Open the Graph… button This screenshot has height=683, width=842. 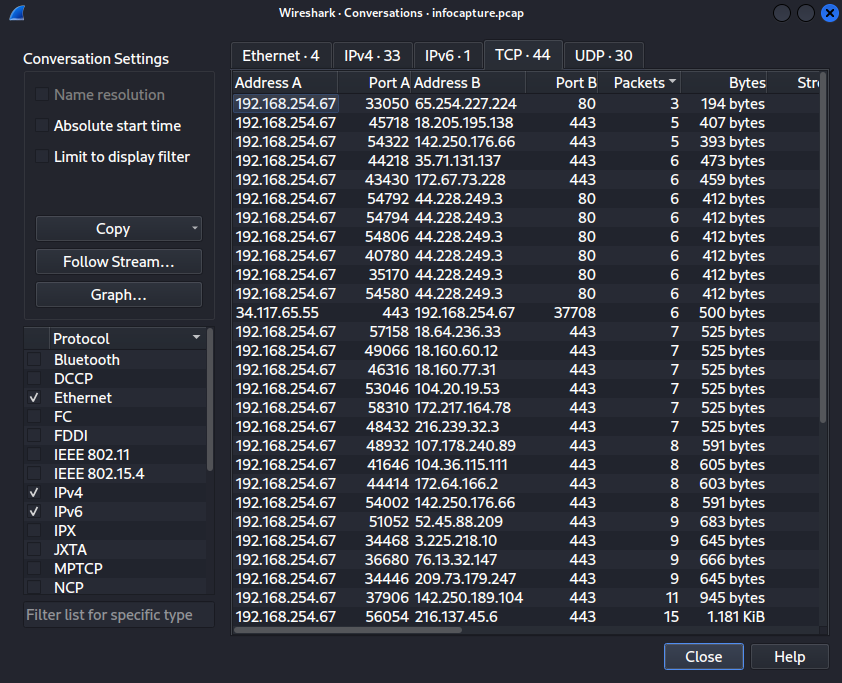(119, 295)
